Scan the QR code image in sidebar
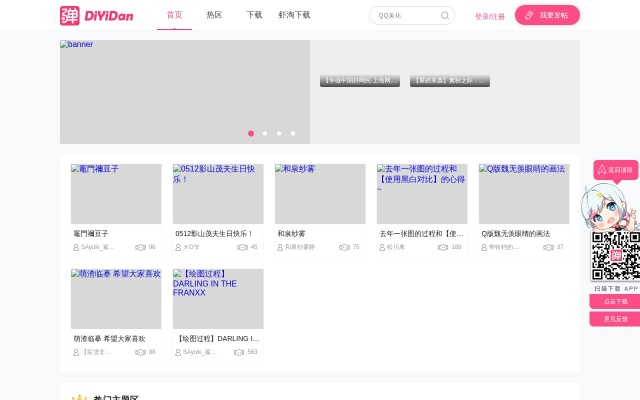 point(615,256)
